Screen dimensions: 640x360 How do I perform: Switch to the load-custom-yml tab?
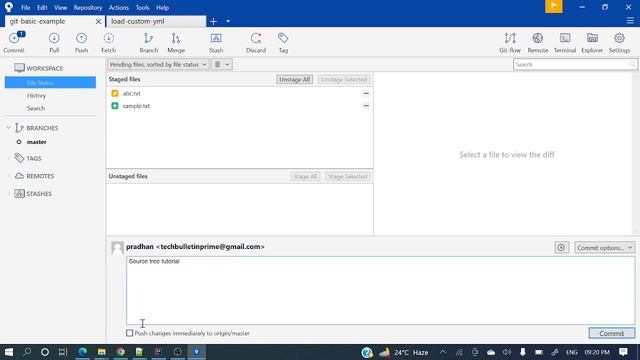(x=156, y=21)
